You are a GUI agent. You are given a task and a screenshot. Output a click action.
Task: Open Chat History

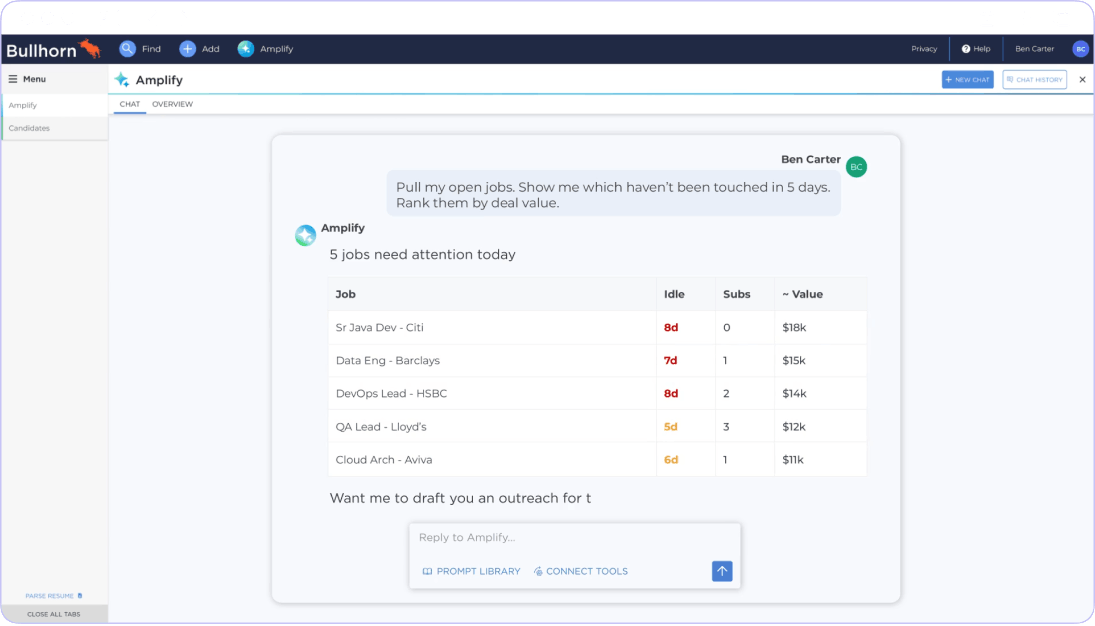click(x=1034, y=80)
